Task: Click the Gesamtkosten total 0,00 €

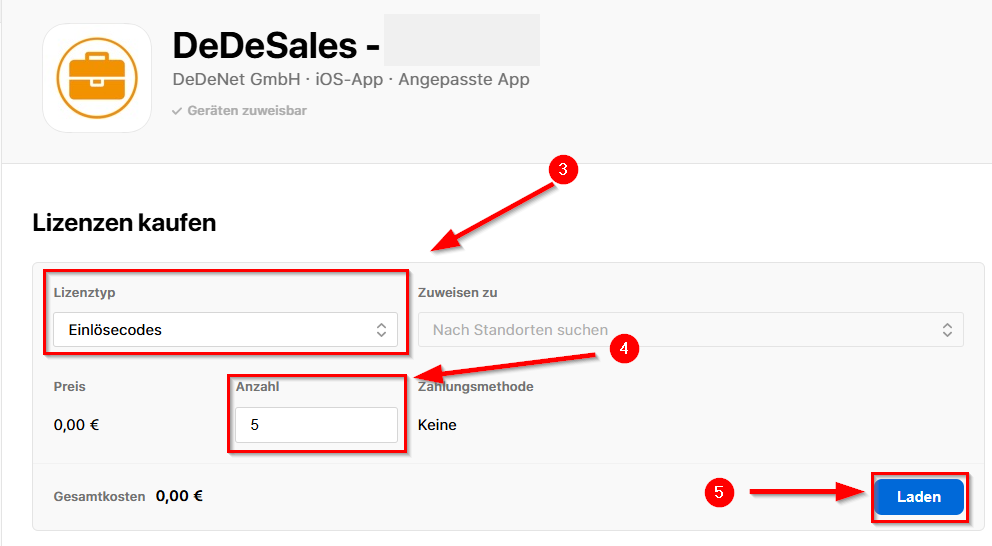Action: (x=179, y=496)
